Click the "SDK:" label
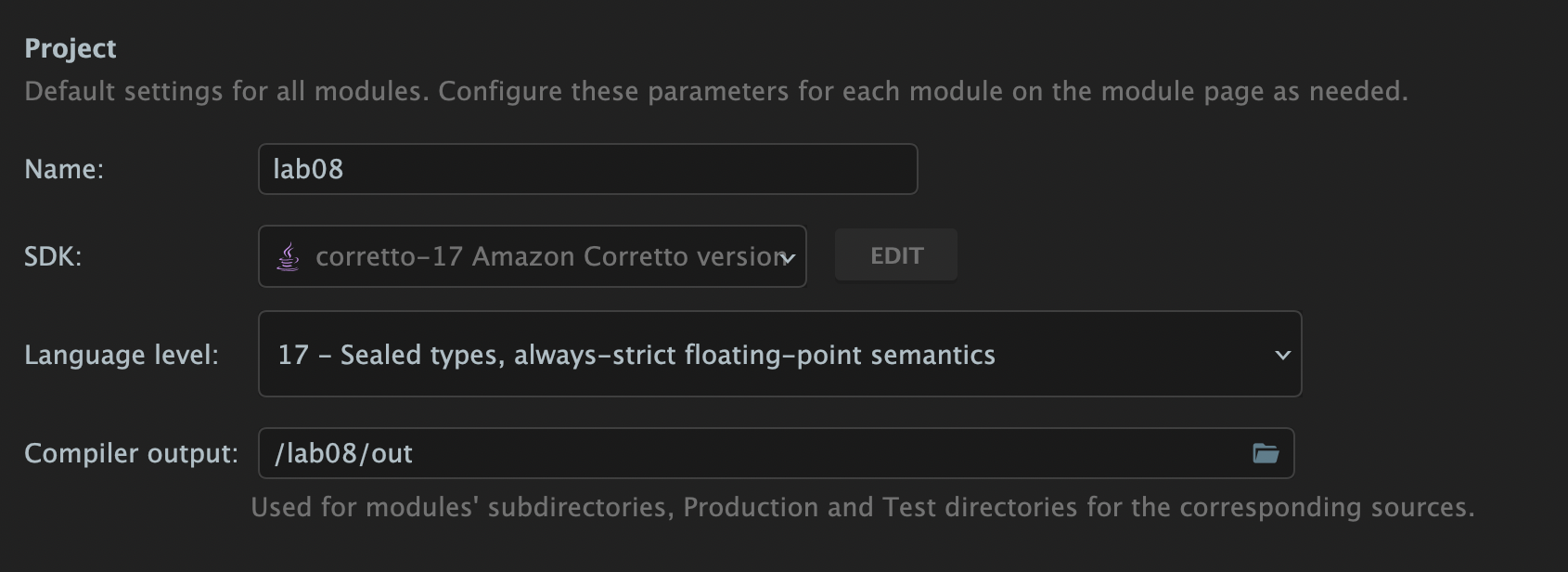 tap(53, 256)
